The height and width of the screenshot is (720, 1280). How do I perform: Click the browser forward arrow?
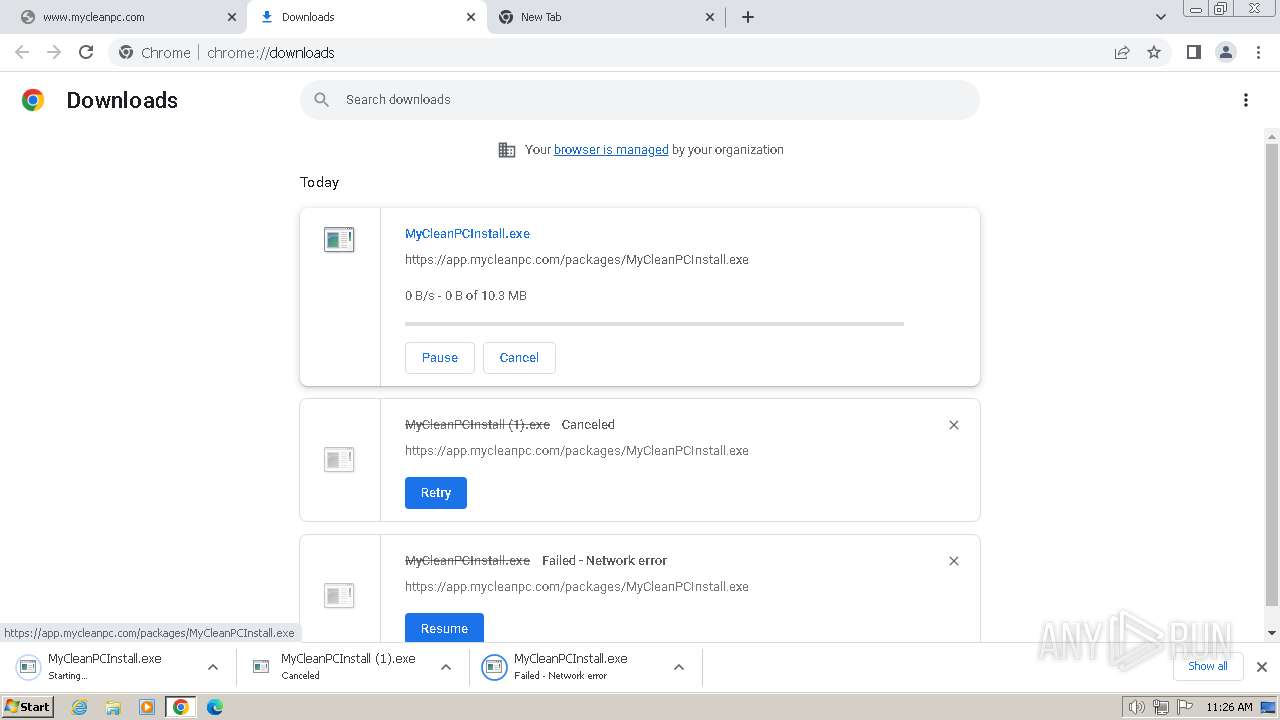(x=54, y=52)
